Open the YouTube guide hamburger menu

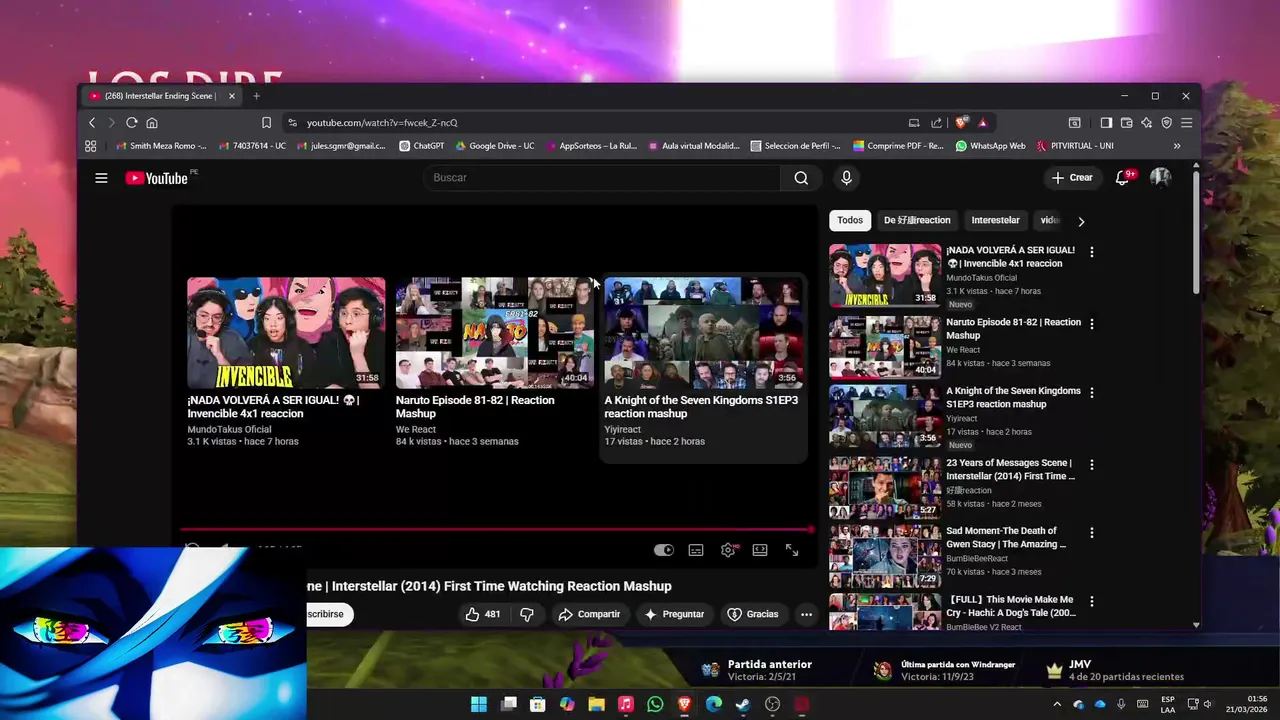tap(101, 178)
